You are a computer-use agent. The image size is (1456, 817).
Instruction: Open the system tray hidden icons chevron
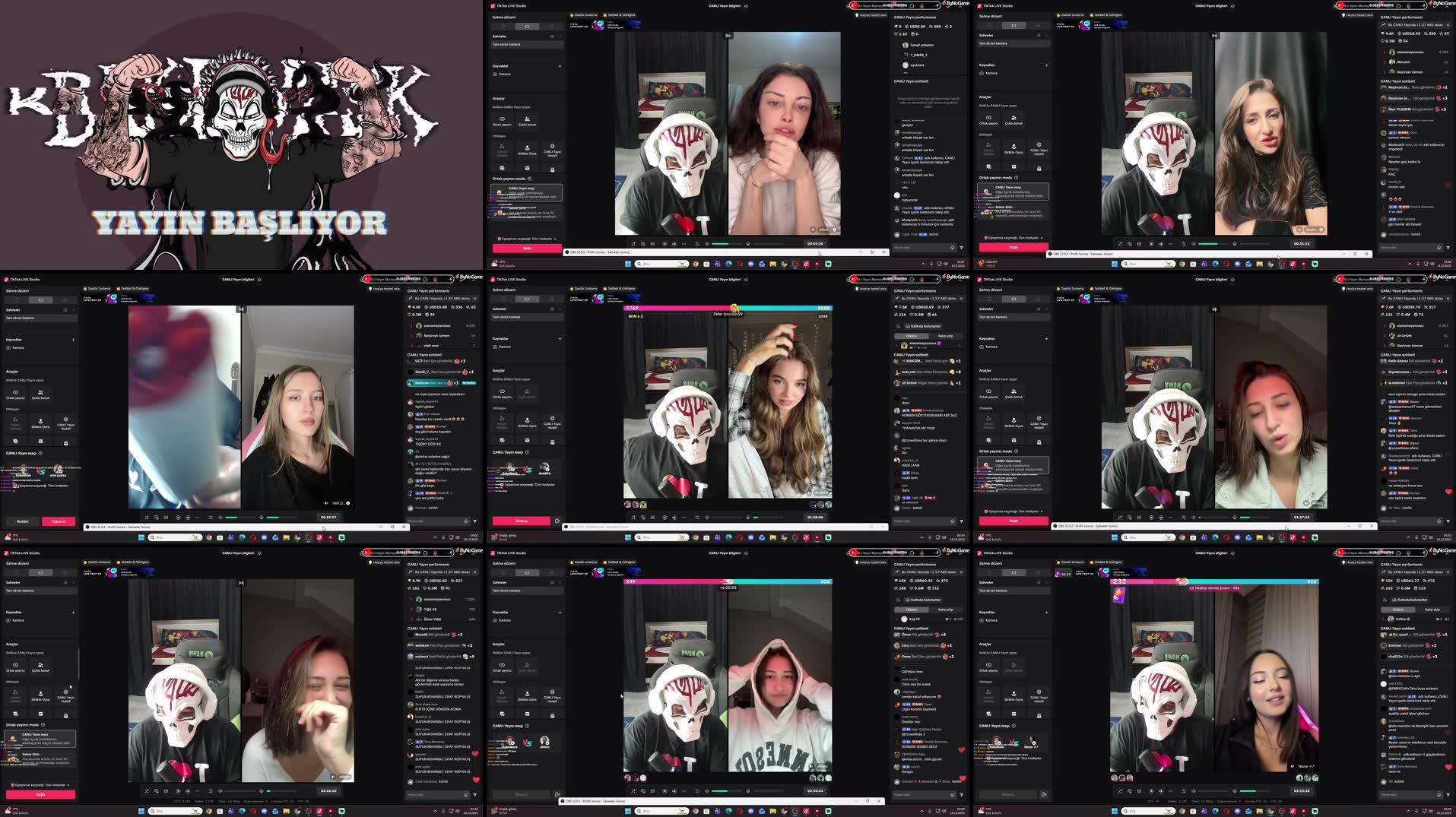tap(923, 264)
